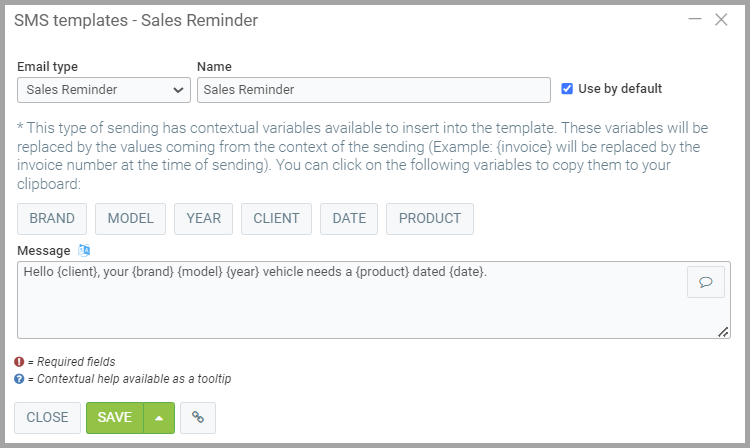Viewport: 750px width, 448px height.
Task: Copy the BRAND variable
Action: tap(52, 218)
